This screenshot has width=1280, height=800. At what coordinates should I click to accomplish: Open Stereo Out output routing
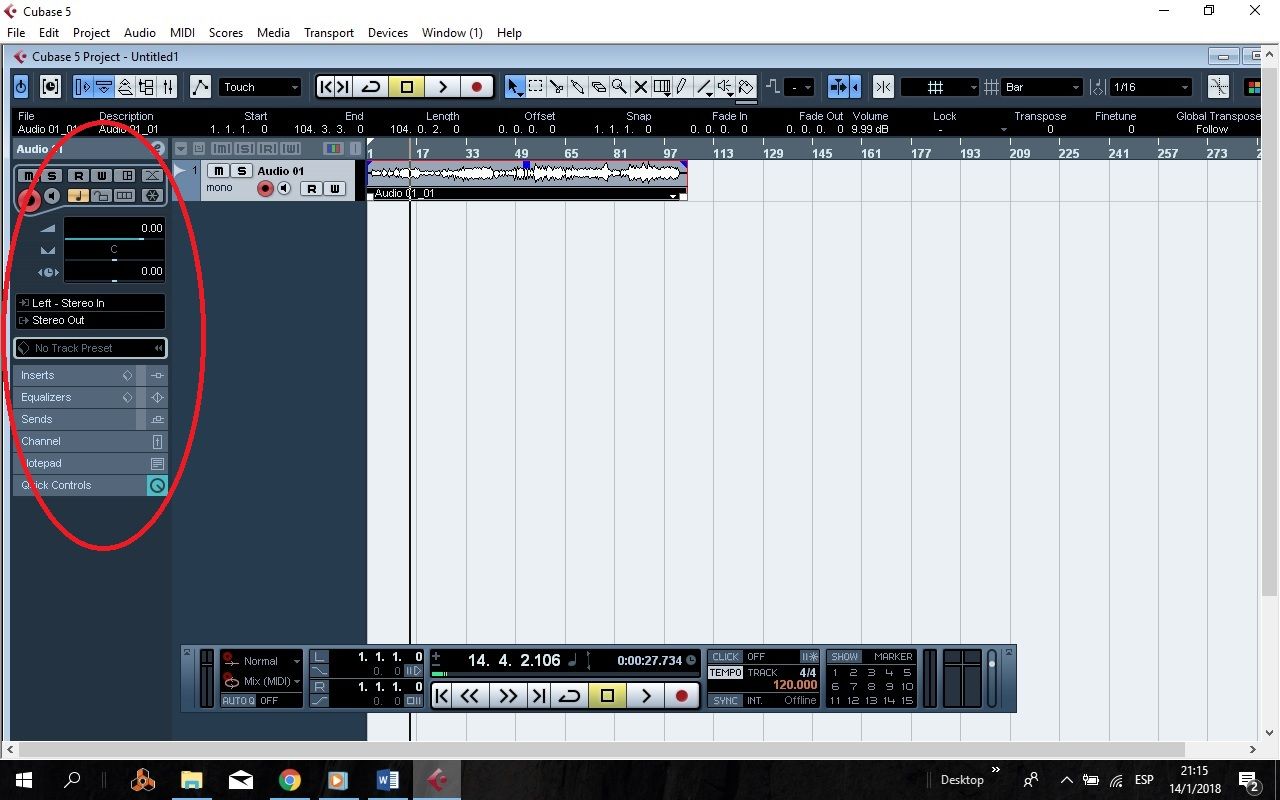point(90,320)
